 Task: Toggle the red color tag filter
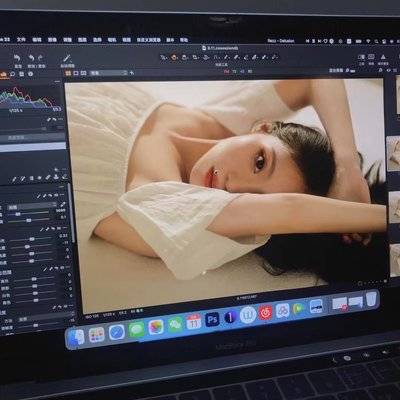pyautogui.click(x=227, y=71)
